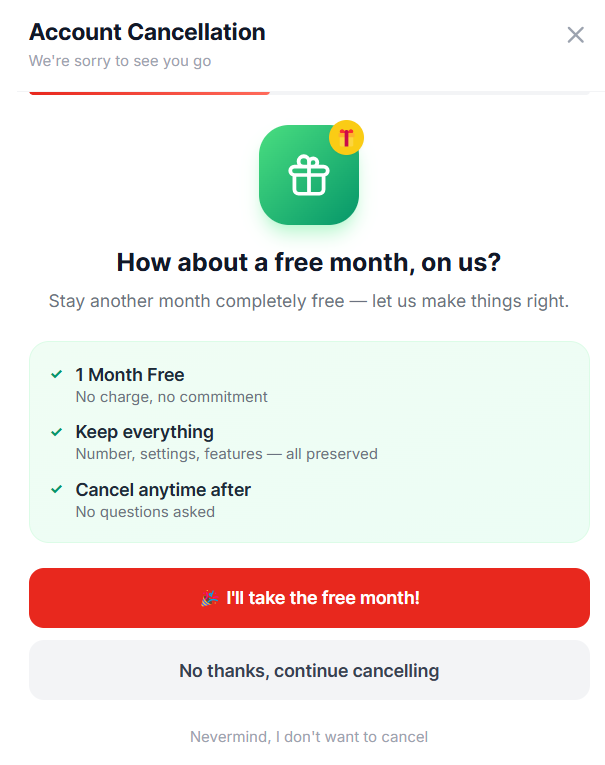Click checkmark beside Cancel anytime after
Image resolution: width=605 pixels, height=765 pixels.
tap(57, 490)
